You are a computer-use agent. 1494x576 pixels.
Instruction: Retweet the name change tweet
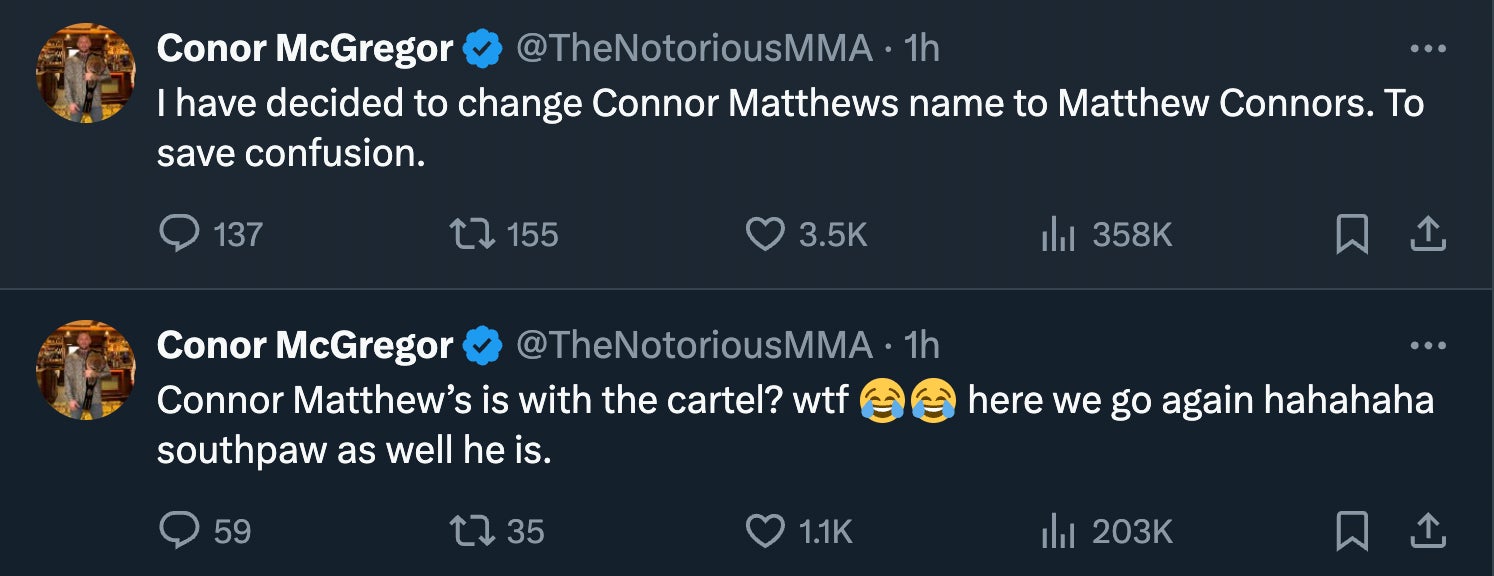point(471,234)
